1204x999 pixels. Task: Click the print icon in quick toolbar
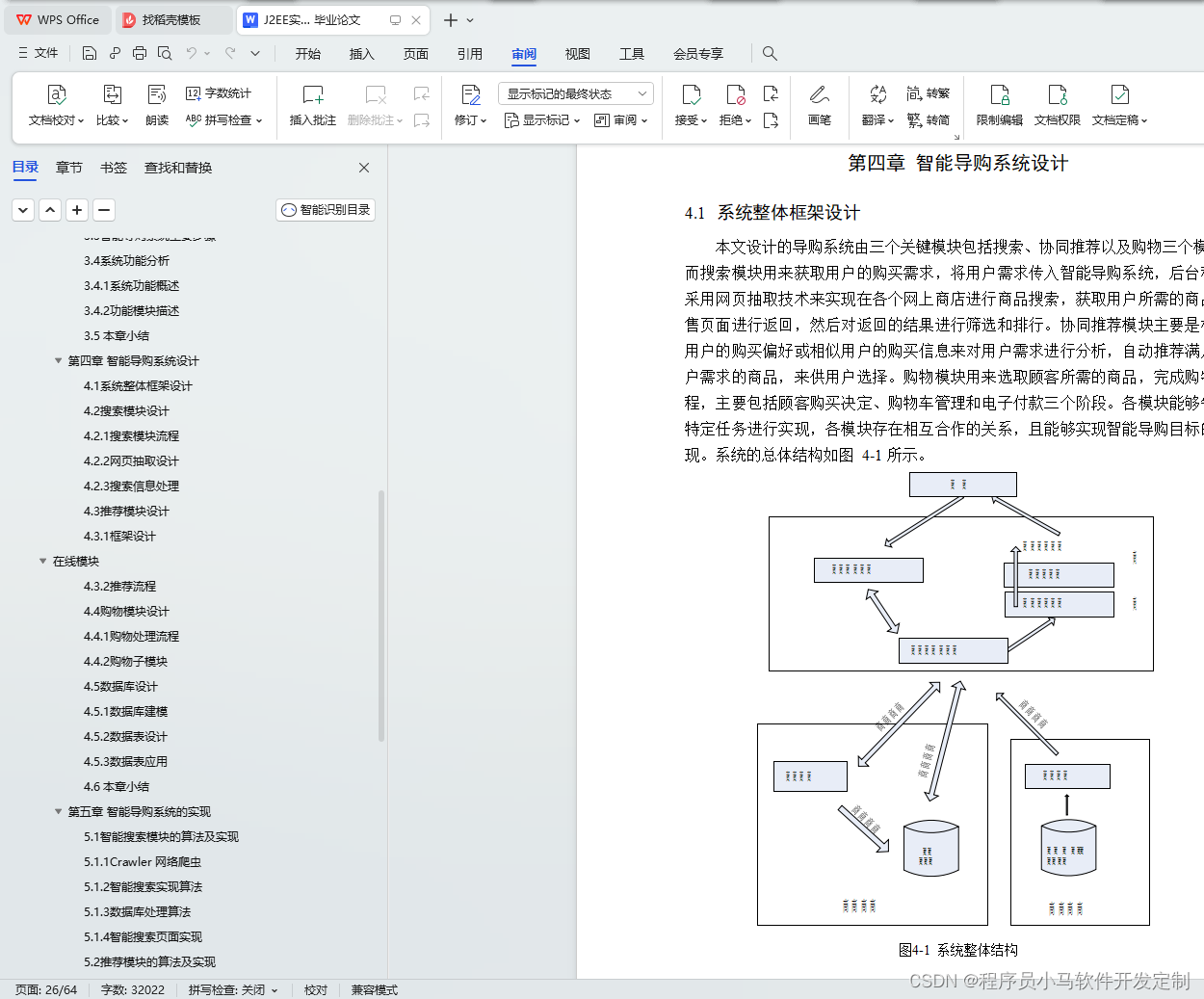coord(140,53)
